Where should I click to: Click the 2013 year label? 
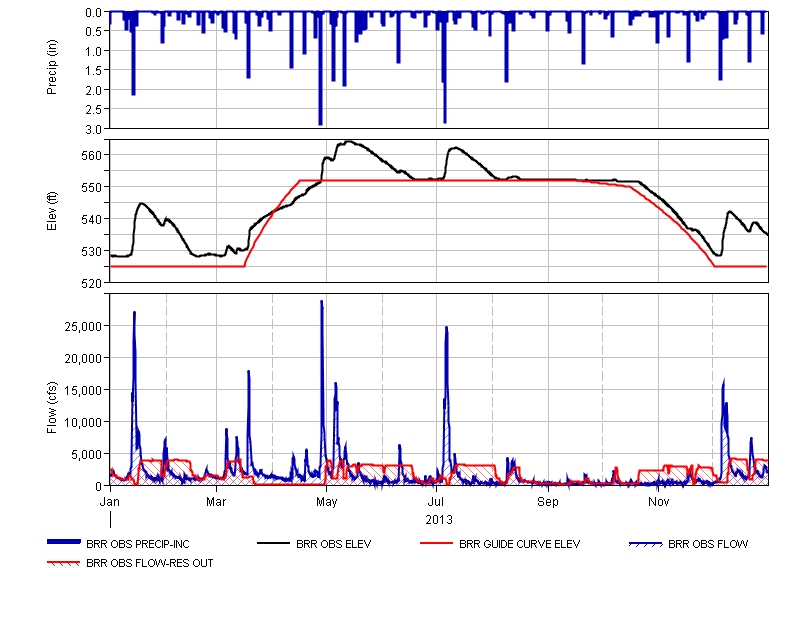coord(439,520)
